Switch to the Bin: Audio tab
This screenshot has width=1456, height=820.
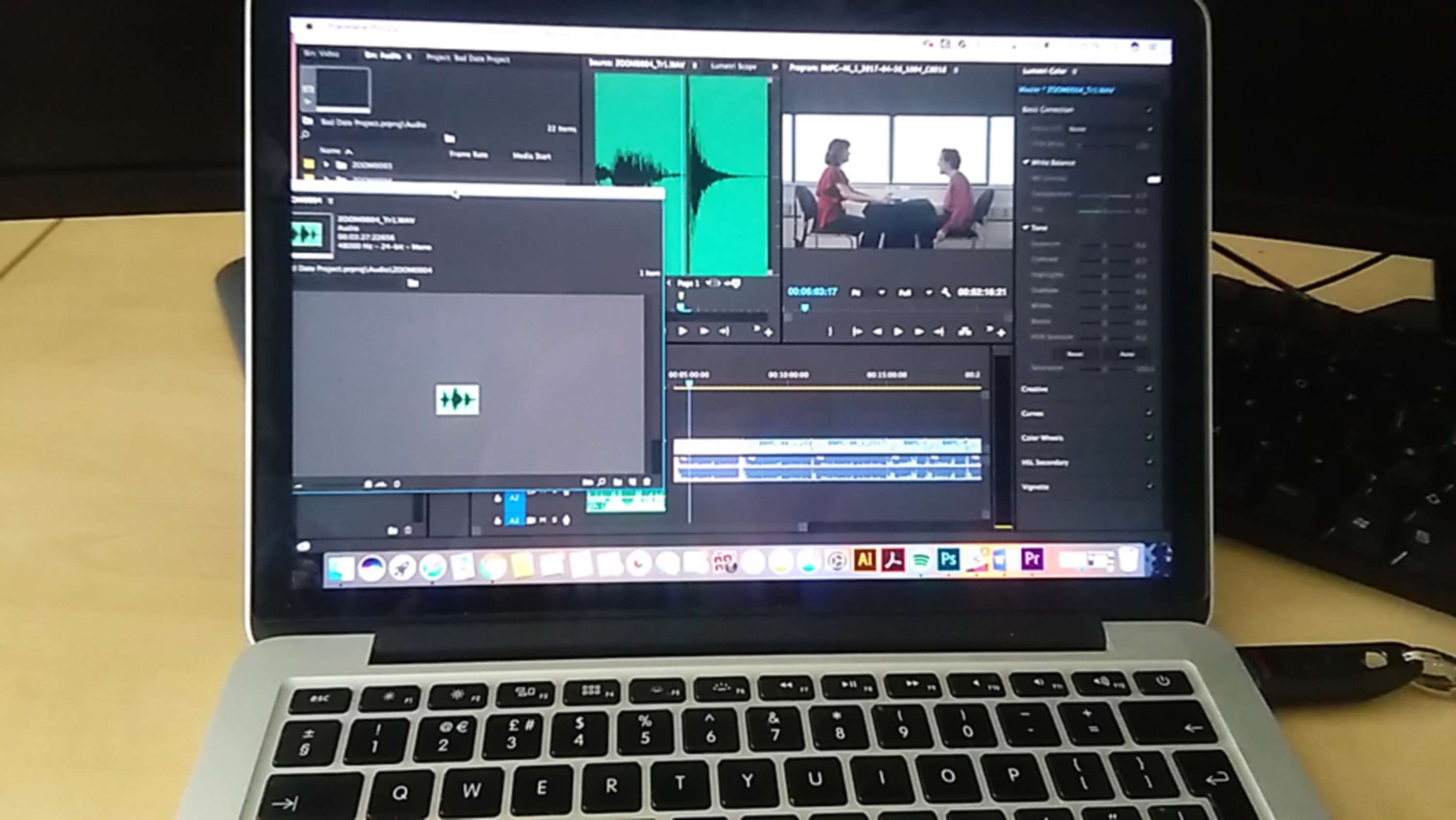point(382,55)
